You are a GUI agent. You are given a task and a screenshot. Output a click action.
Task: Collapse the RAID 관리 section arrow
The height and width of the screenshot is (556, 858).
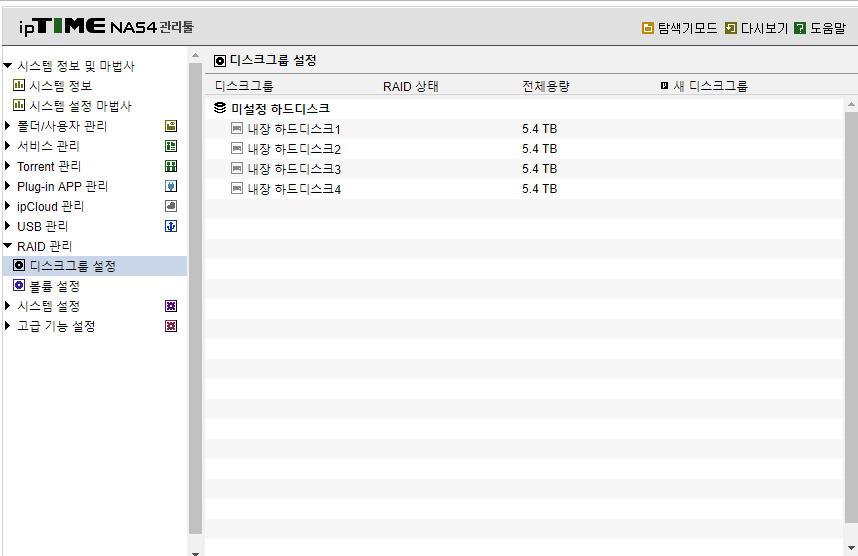(8, 246)
